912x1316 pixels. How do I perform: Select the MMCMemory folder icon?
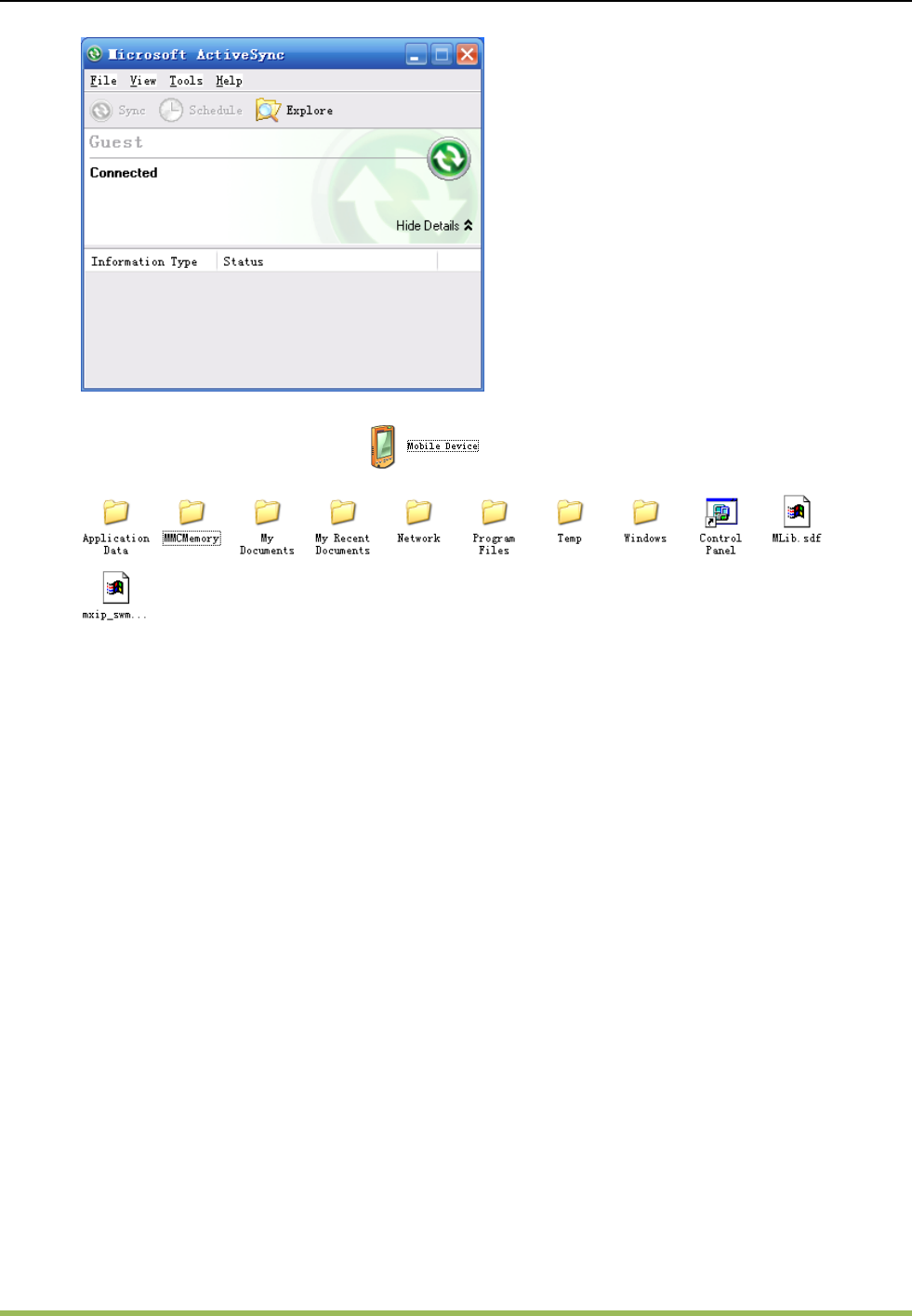pos(192,512)
